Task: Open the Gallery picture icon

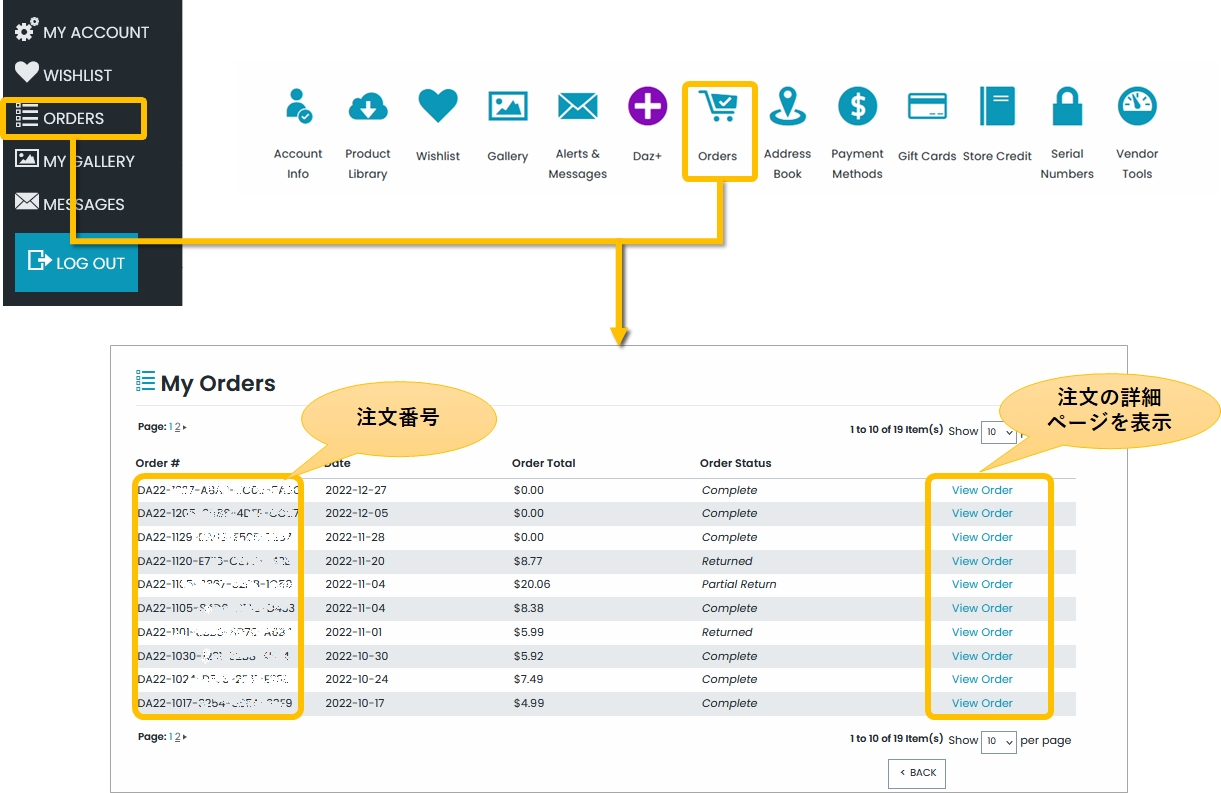Action: click(x=508, y=107)
